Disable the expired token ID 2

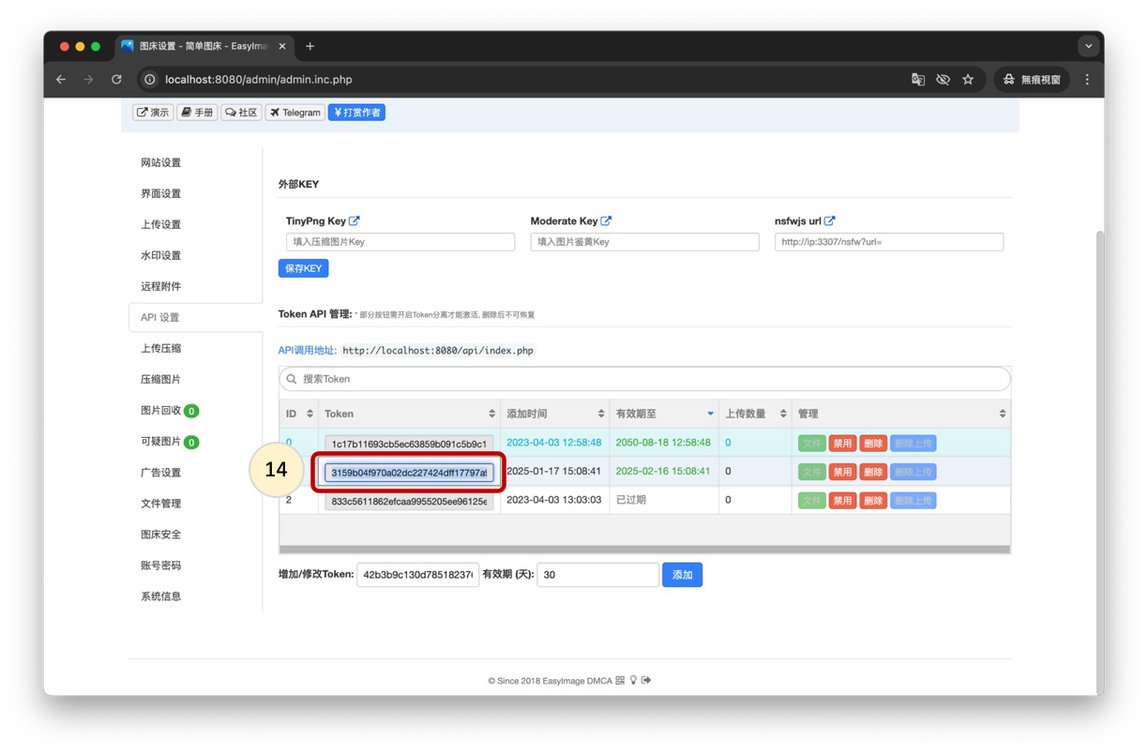pyautogui.click(x=842, y=500)
